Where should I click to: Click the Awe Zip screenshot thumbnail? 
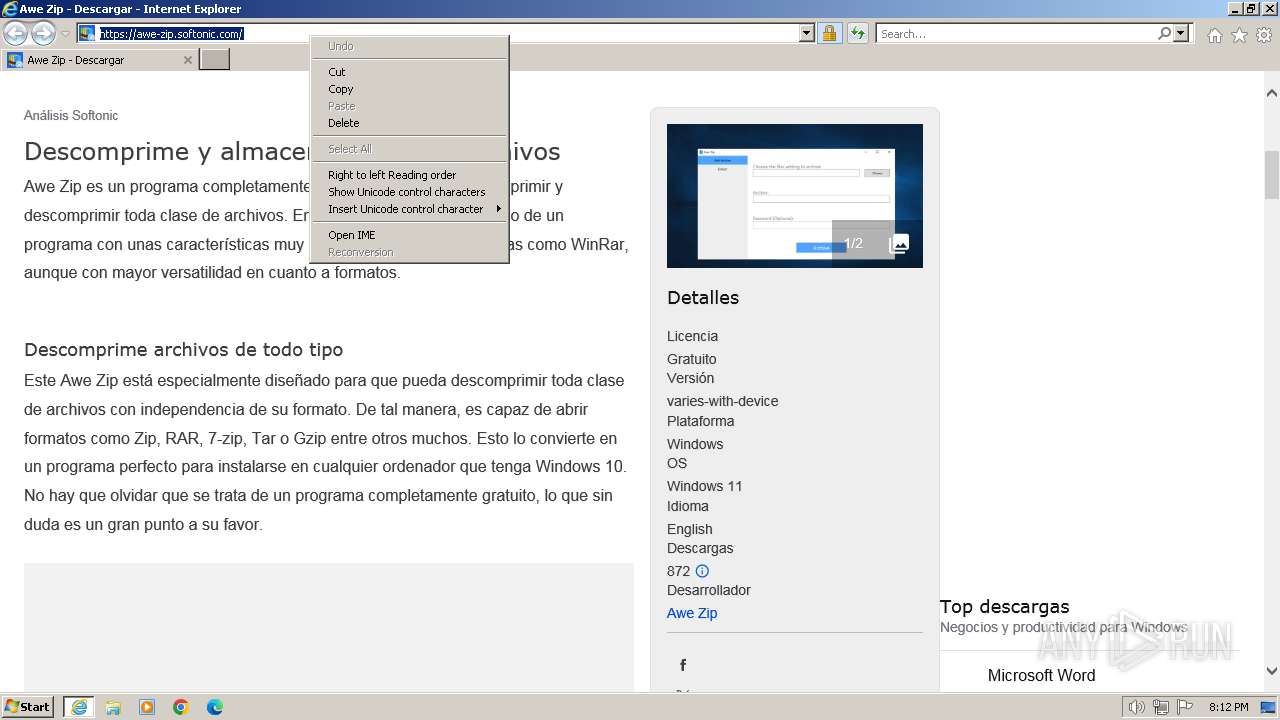point(795,196)
